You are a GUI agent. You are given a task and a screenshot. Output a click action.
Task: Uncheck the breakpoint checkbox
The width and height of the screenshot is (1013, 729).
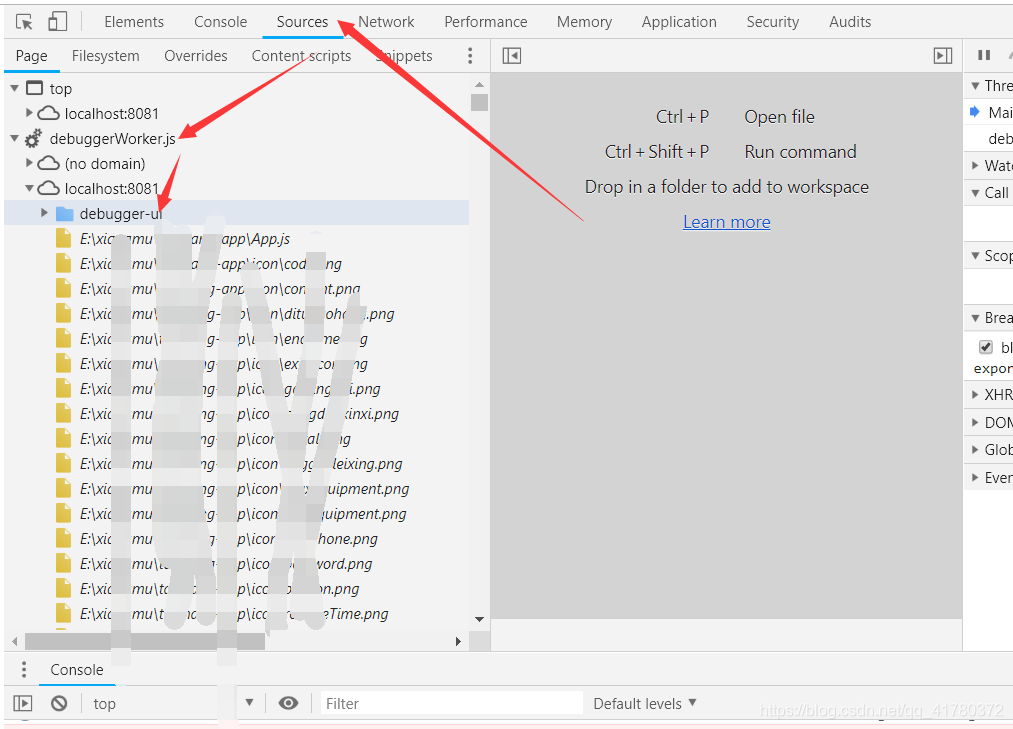985,347
